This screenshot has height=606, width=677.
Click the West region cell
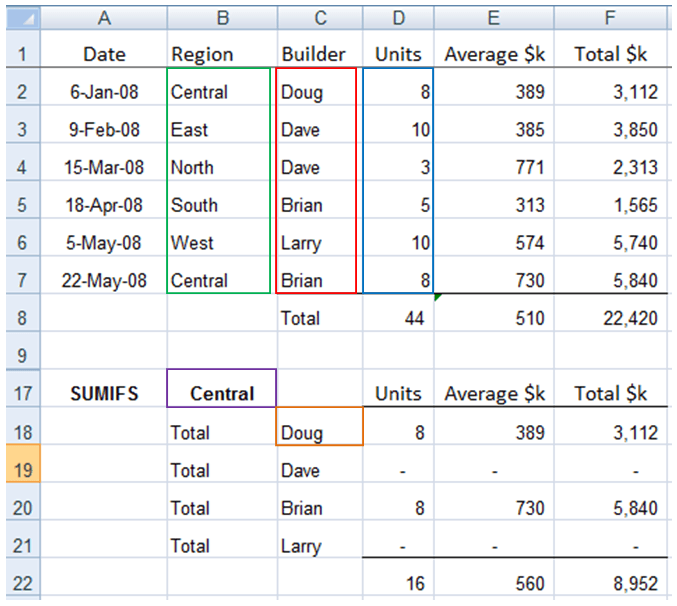(x=222, y=237)
